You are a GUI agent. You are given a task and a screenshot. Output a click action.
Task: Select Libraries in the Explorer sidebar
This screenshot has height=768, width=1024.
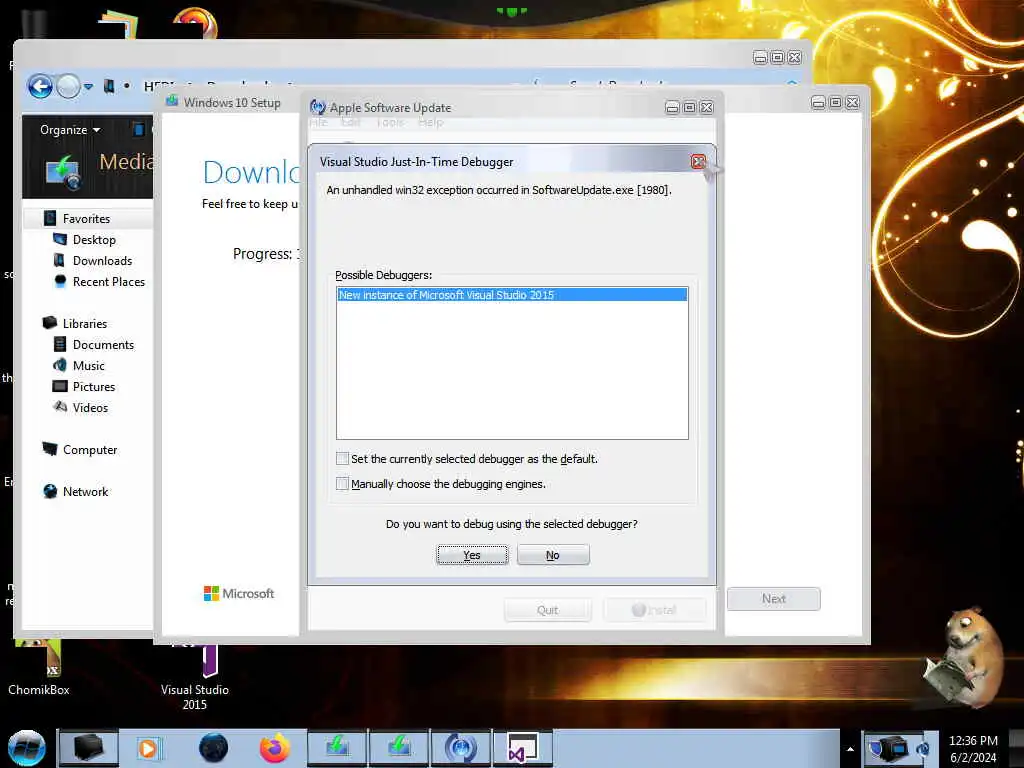point(85,323)
